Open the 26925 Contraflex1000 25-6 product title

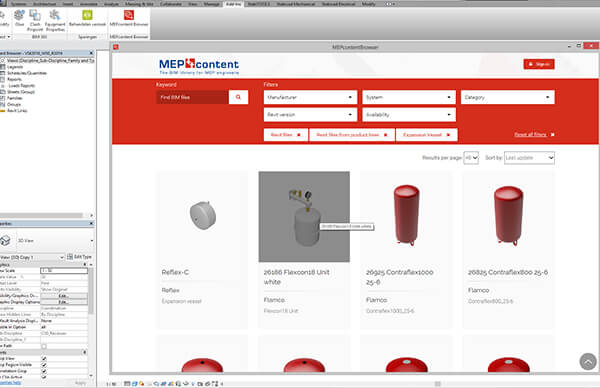tap(399, 277)
